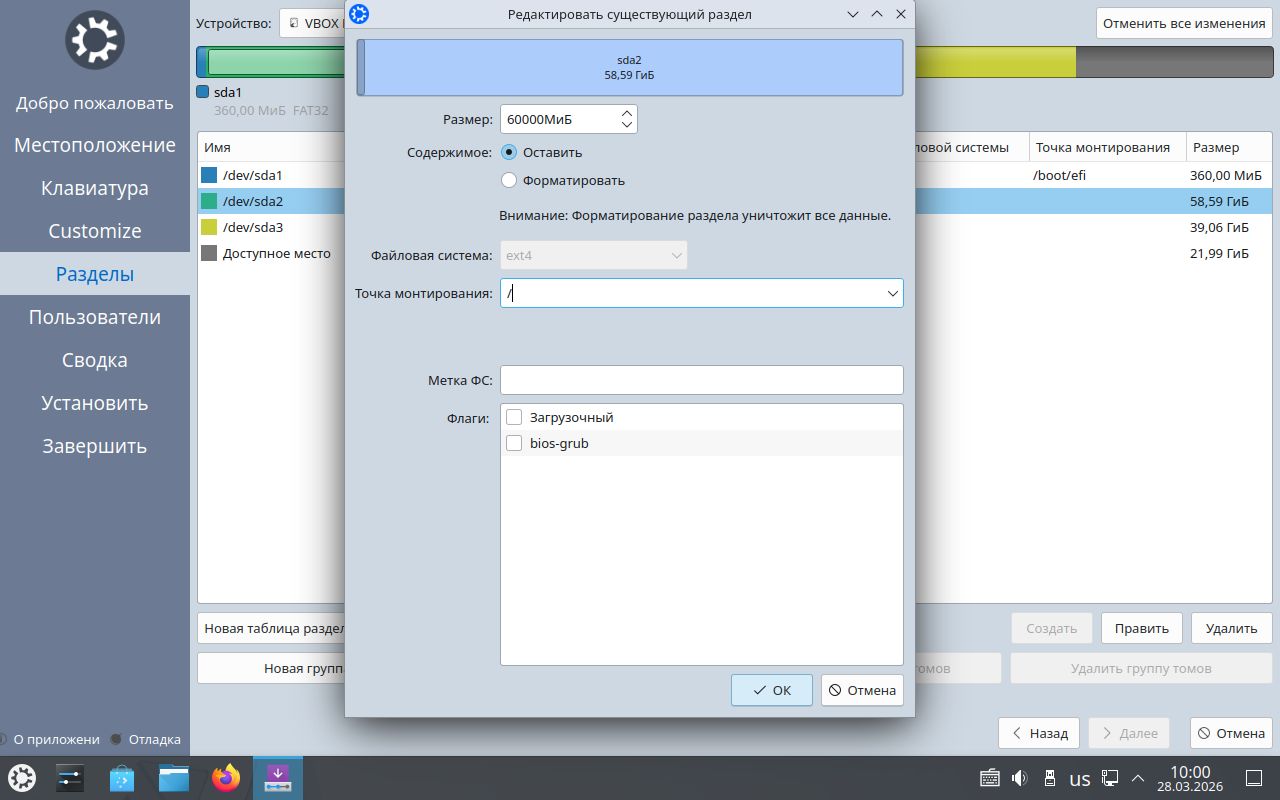Click gray free-space segment in disk bar
The image size is (1280, 800).
tap(1174, 62)
